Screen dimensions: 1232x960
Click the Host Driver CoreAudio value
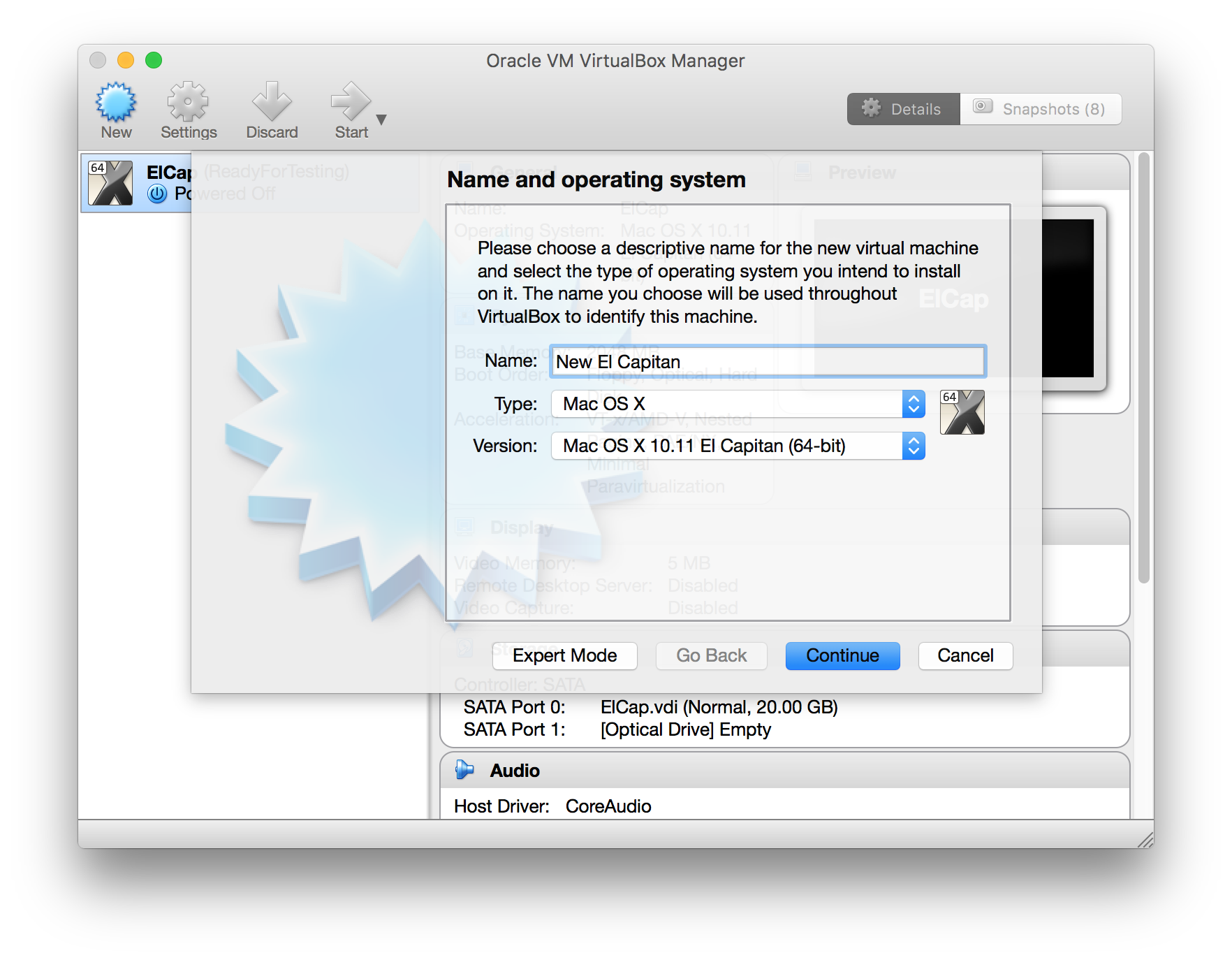(x=608, y=806)
